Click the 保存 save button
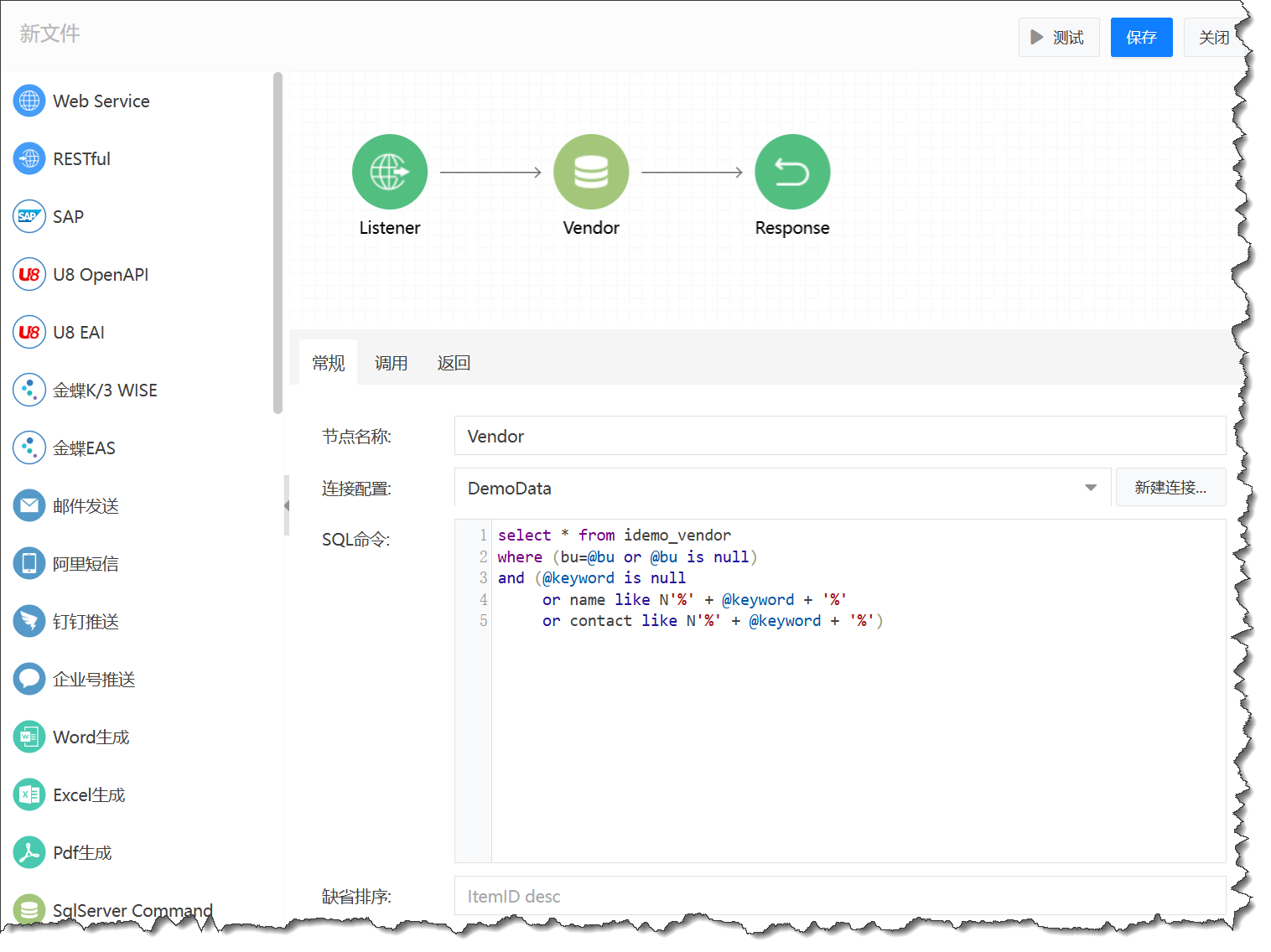 click(x=1141, y=38)
